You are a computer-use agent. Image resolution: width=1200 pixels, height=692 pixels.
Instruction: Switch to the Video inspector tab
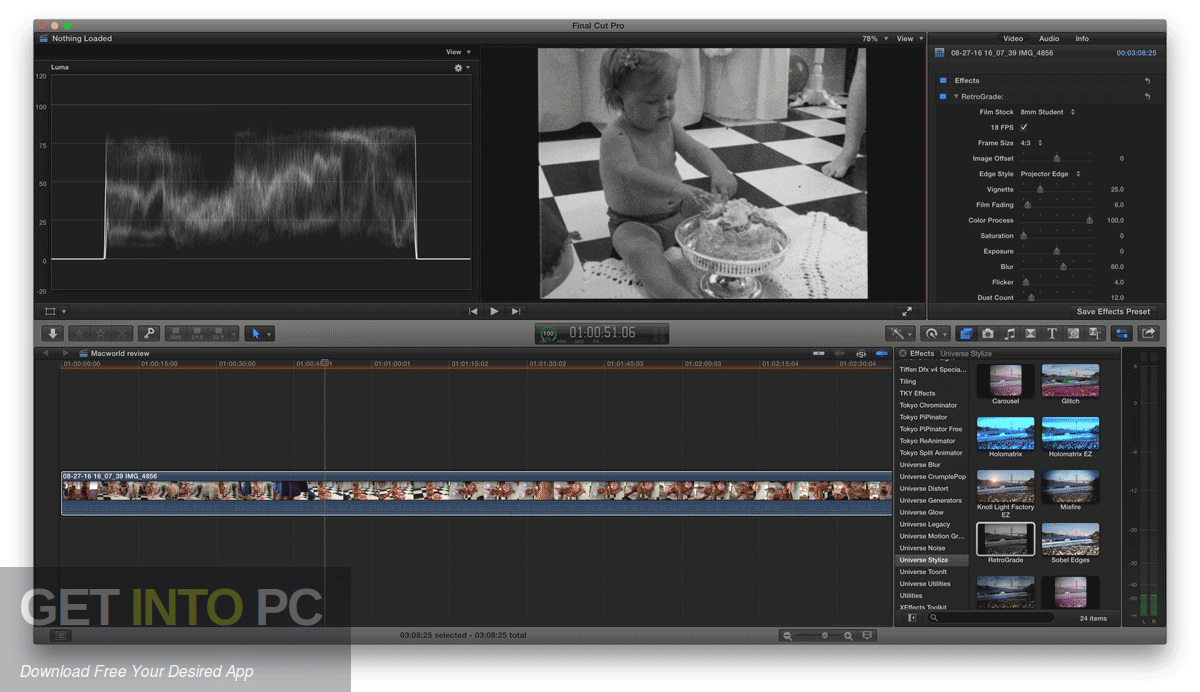pos(1013,39)
